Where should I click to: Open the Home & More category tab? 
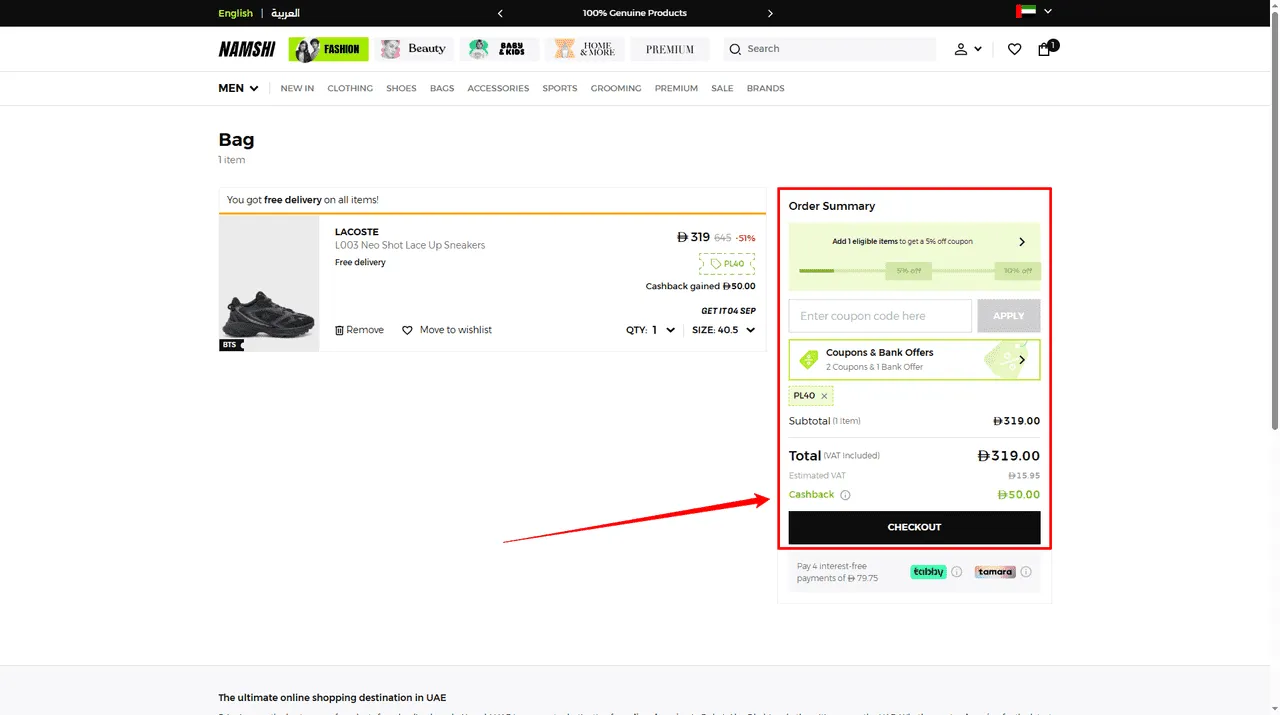[x=585, y=49]
